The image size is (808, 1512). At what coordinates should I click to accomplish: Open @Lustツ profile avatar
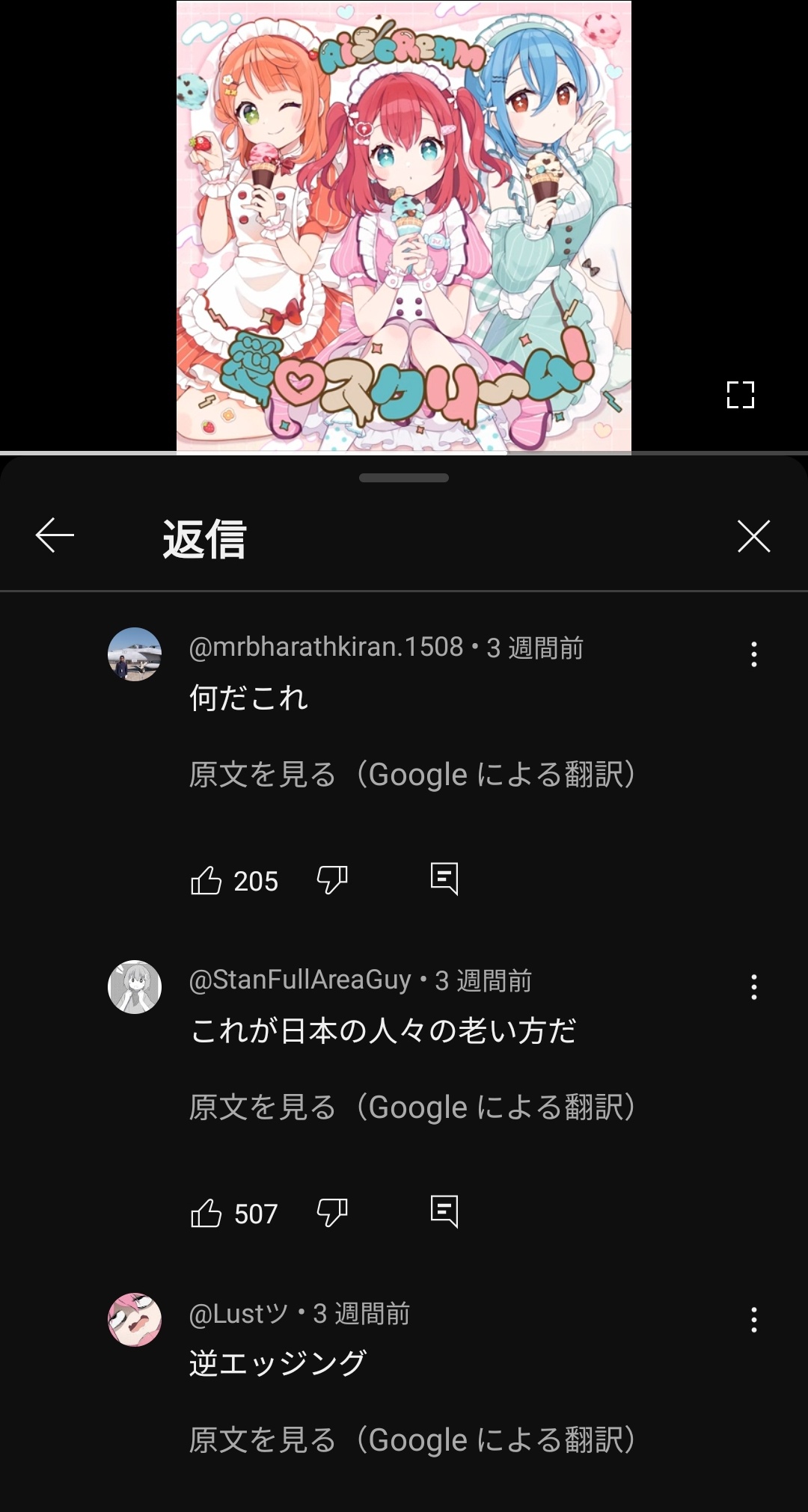135,1320
